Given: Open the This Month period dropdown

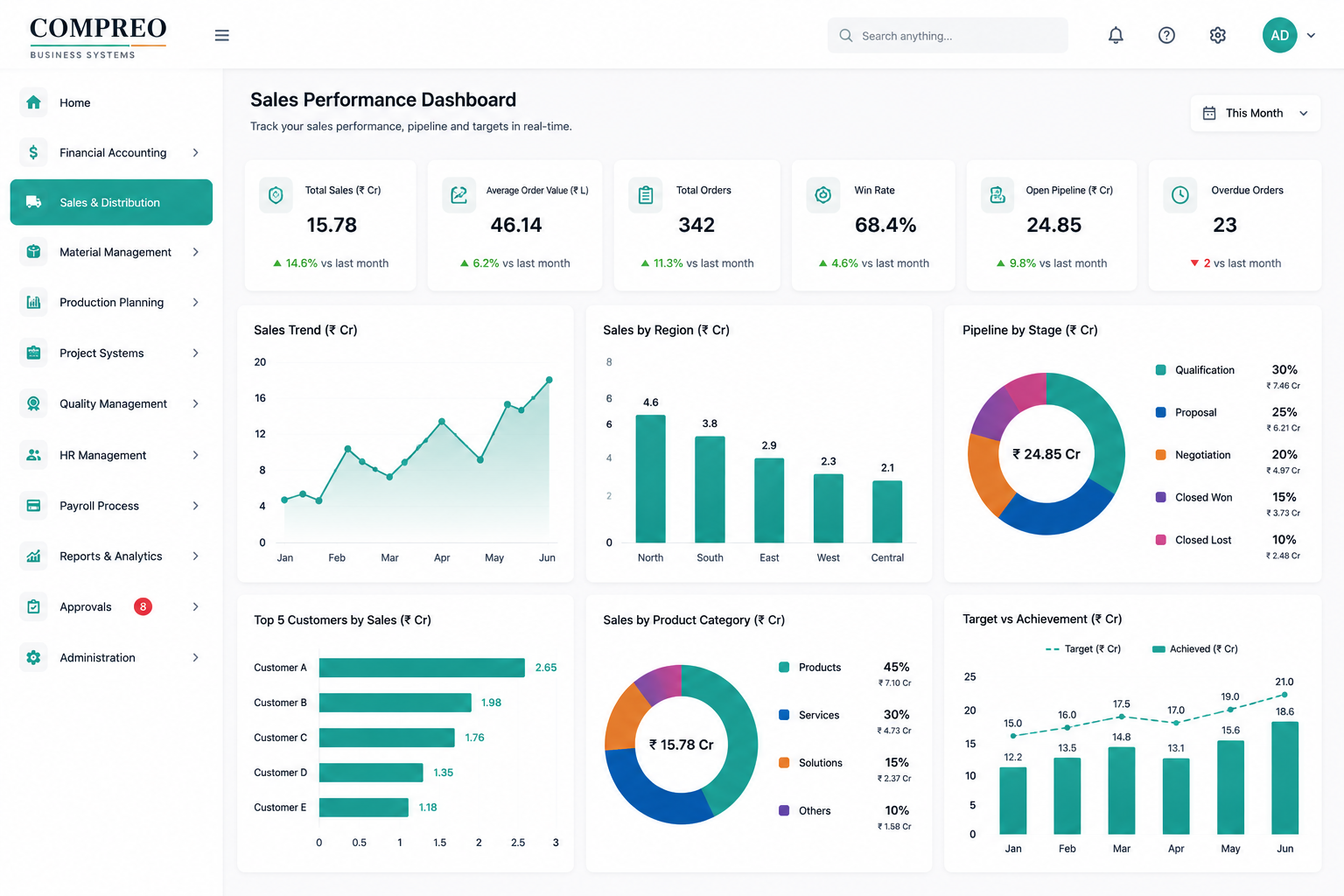Looking at the screenshot, I should pos(1255,113).
